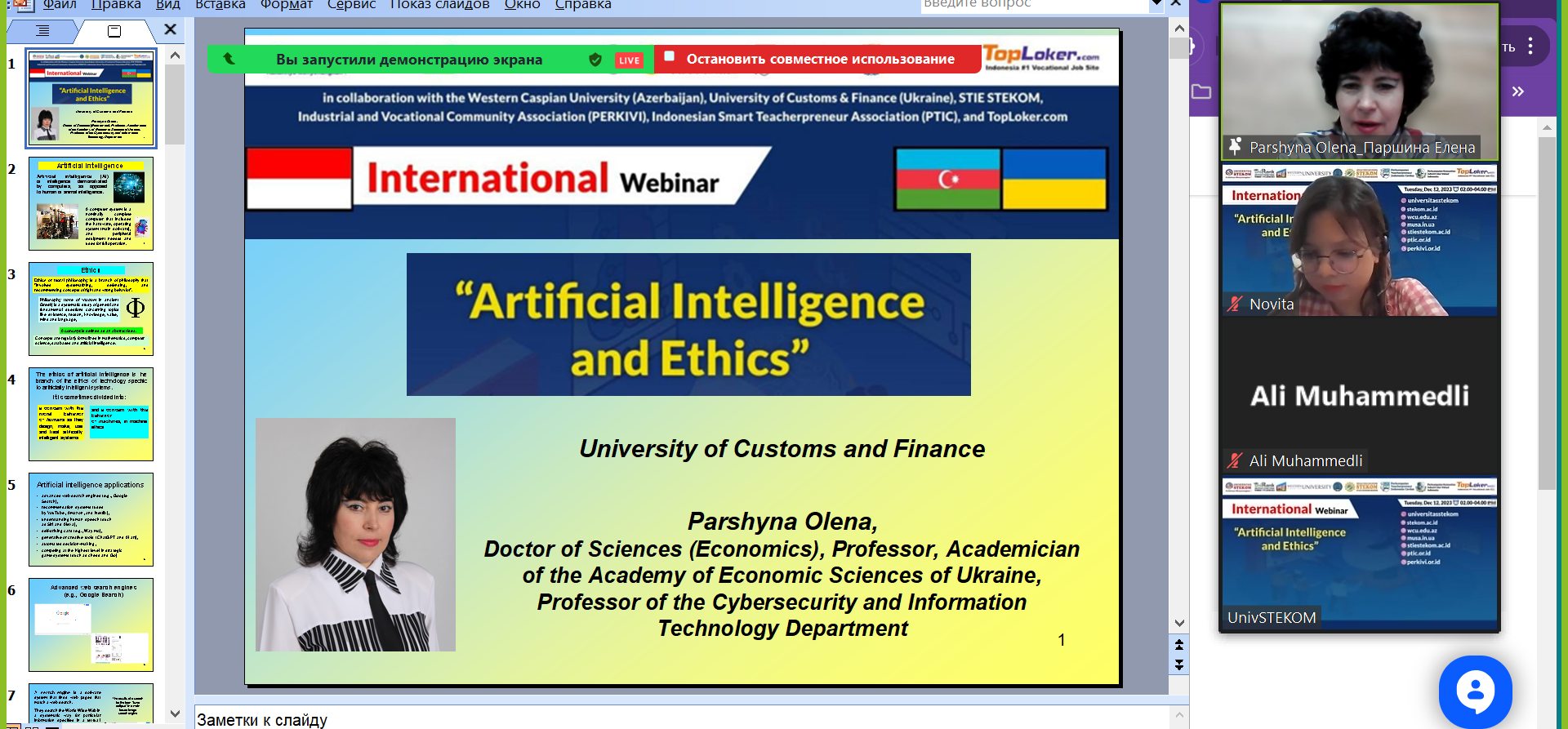The width and height of the screenshot is (1568, 729).
Task: Select slide 6 web search engines thumbnail
Action: tap(91, 625)
